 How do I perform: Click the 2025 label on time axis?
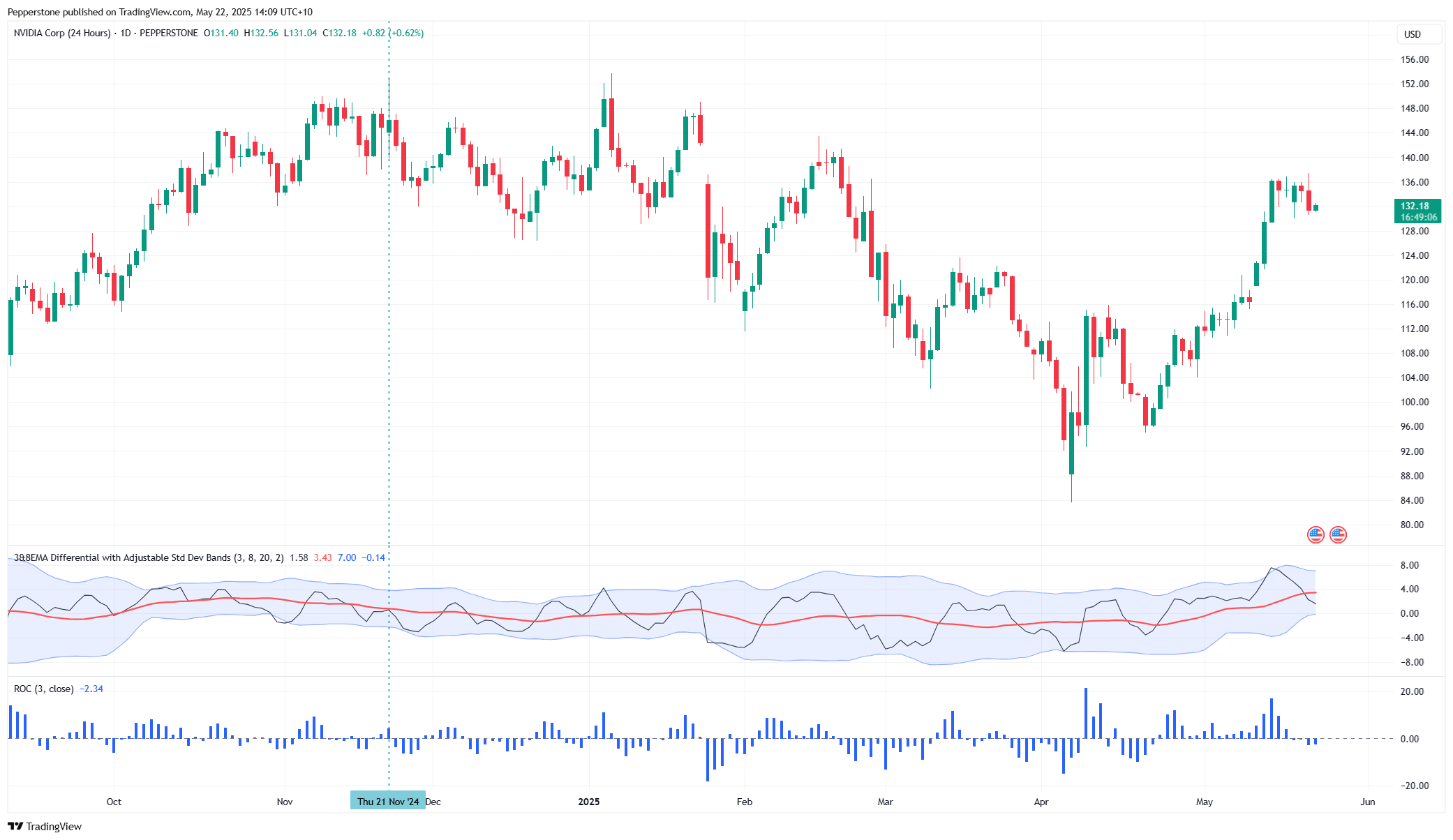click(x=589, y=802)
